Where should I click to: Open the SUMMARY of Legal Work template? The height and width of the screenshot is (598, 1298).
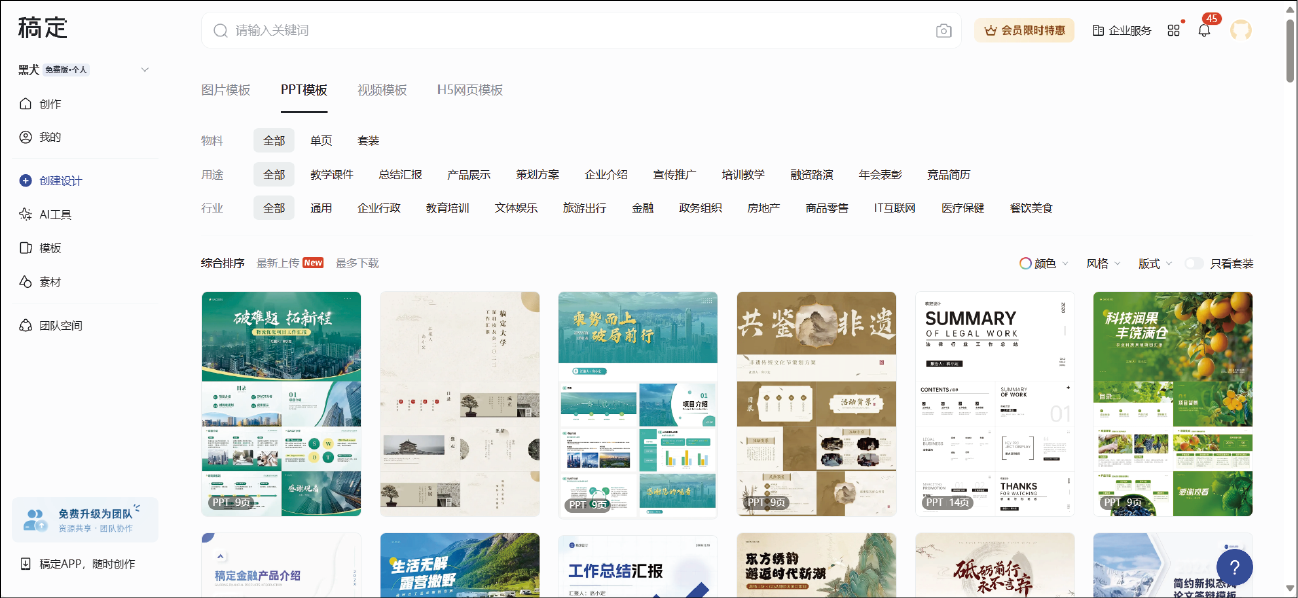994,404
